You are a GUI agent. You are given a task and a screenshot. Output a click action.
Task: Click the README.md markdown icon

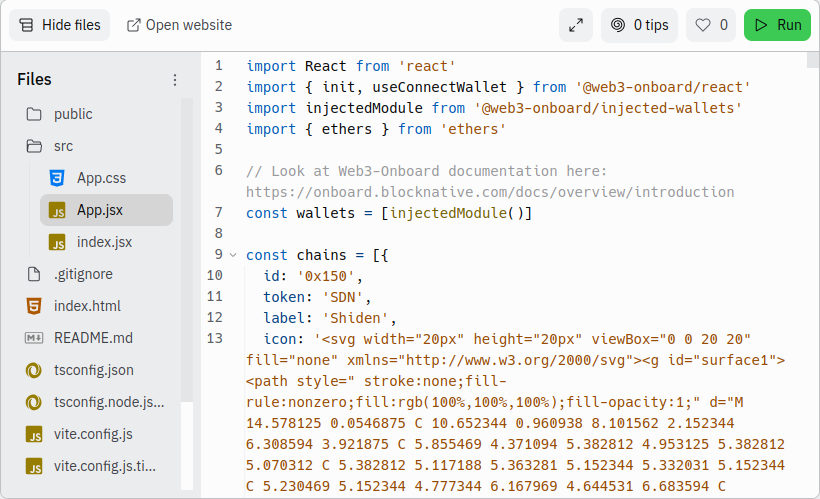coord(34,338)
